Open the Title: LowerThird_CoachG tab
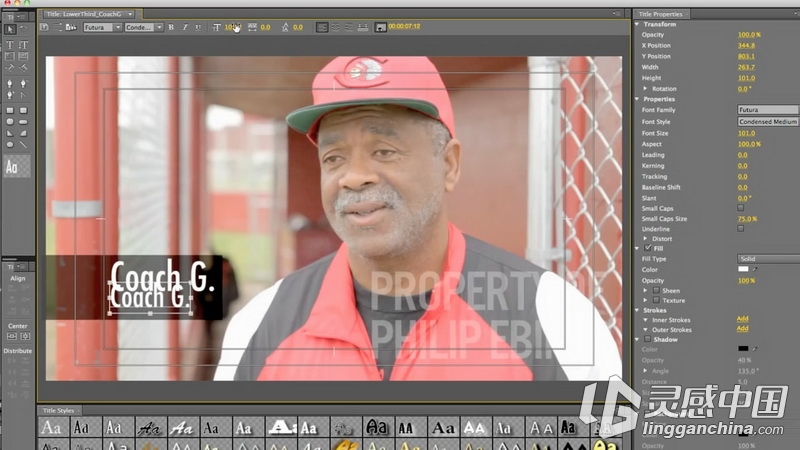The width and height of the screenshot is (800, 450). tap(88, 14)
